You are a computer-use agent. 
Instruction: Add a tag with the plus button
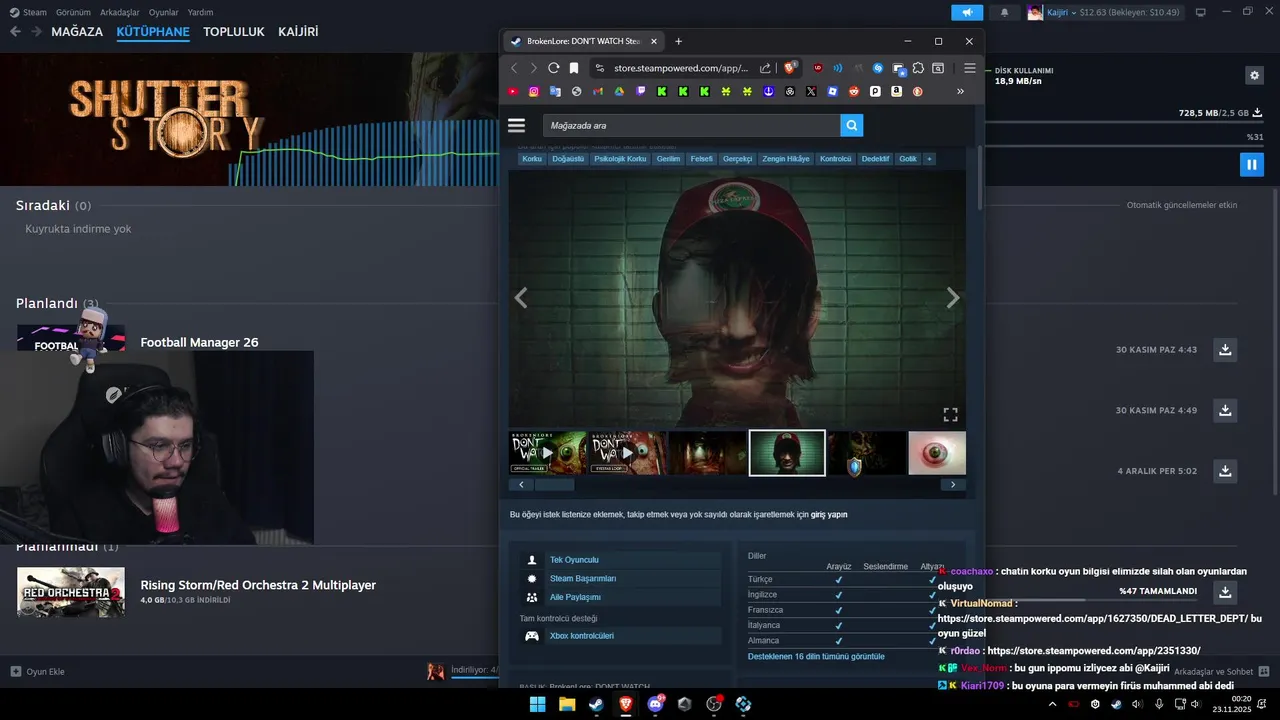[929, 159]
